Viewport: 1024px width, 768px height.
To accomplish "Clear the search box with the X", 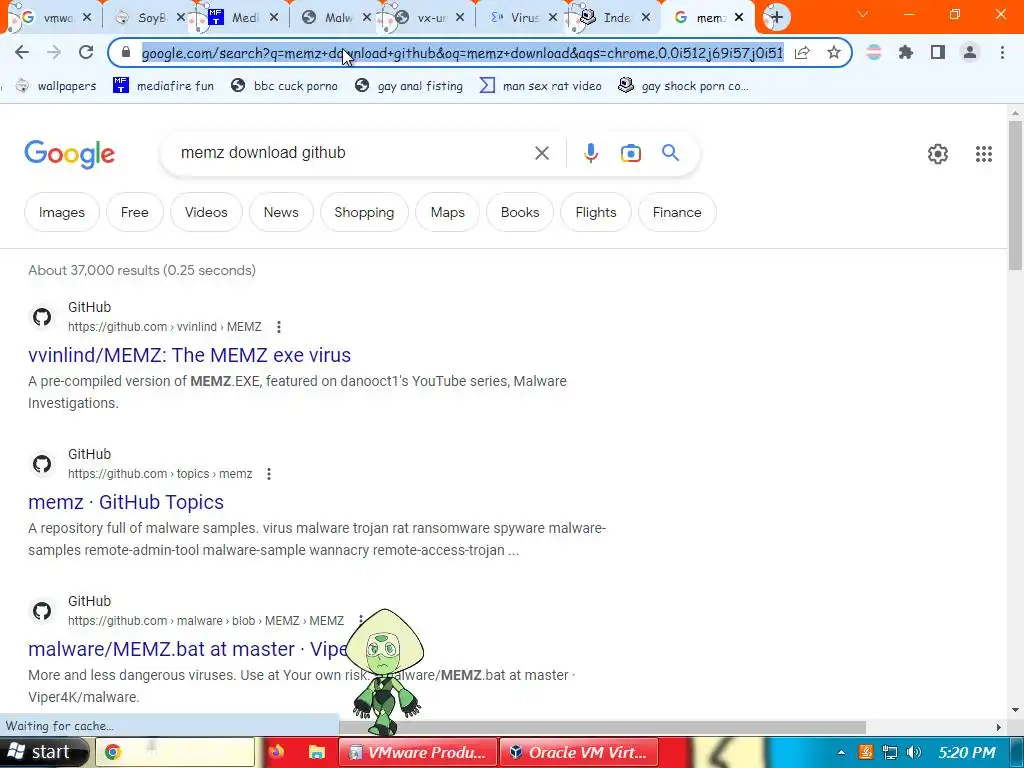I will [x=541, y=153].
